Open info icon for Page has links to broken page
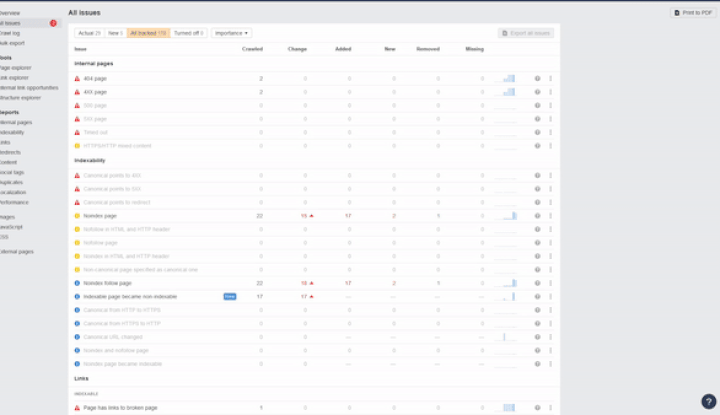Screen dimensions: 720x415 pyautogui.click(x=537, y=408)
